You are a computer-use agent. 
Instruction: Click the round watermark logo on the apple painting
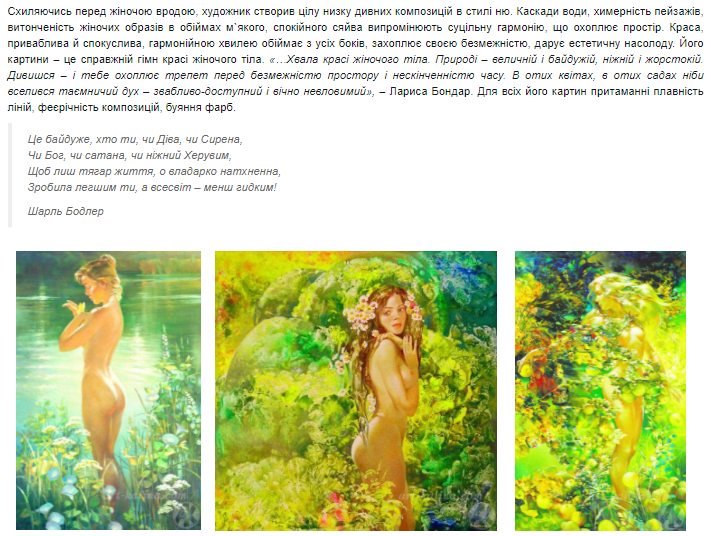point(672,515)
